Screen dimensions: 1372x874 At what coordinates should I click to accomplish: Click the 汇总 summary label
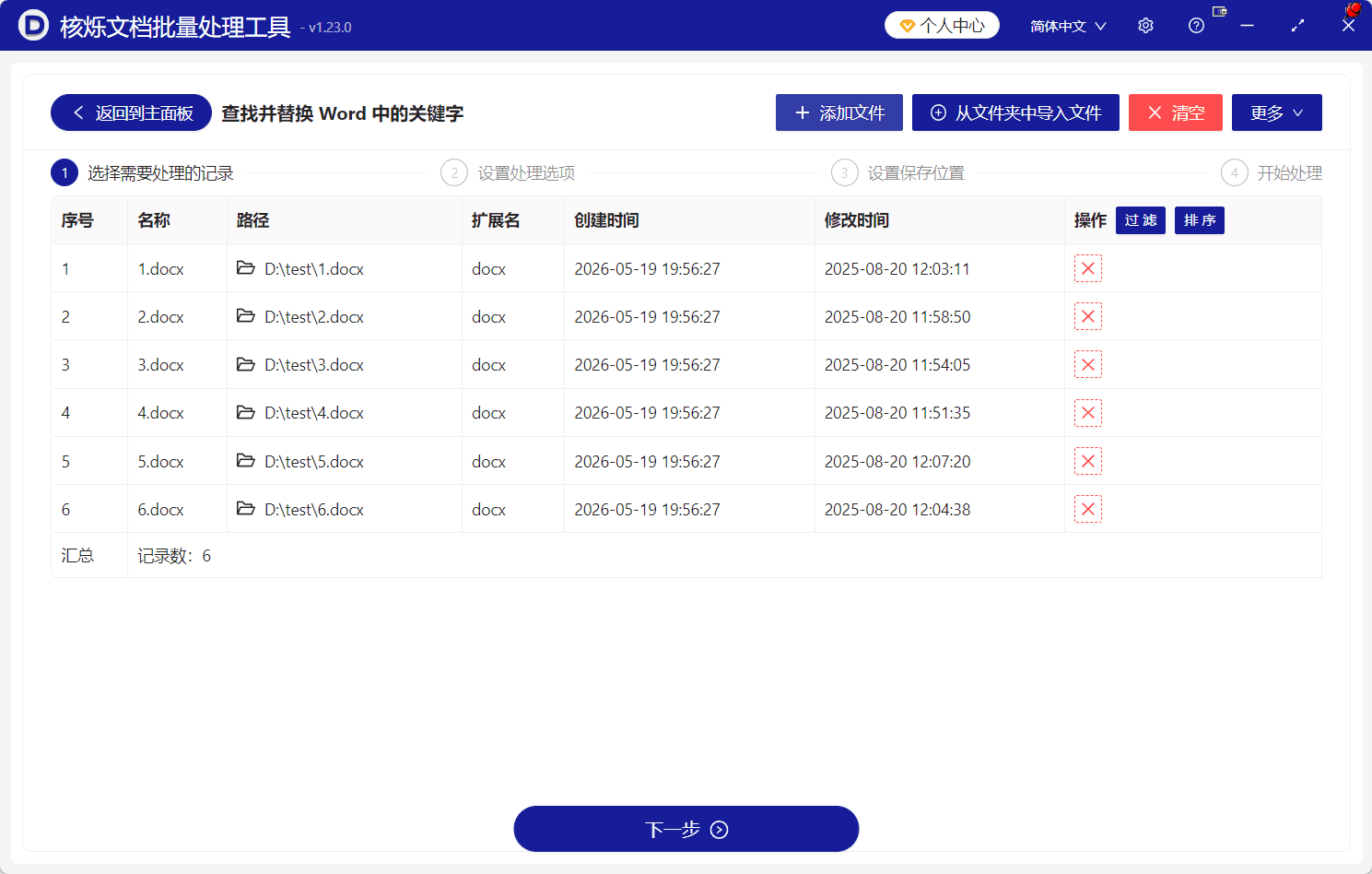click(x=77, y=556)
